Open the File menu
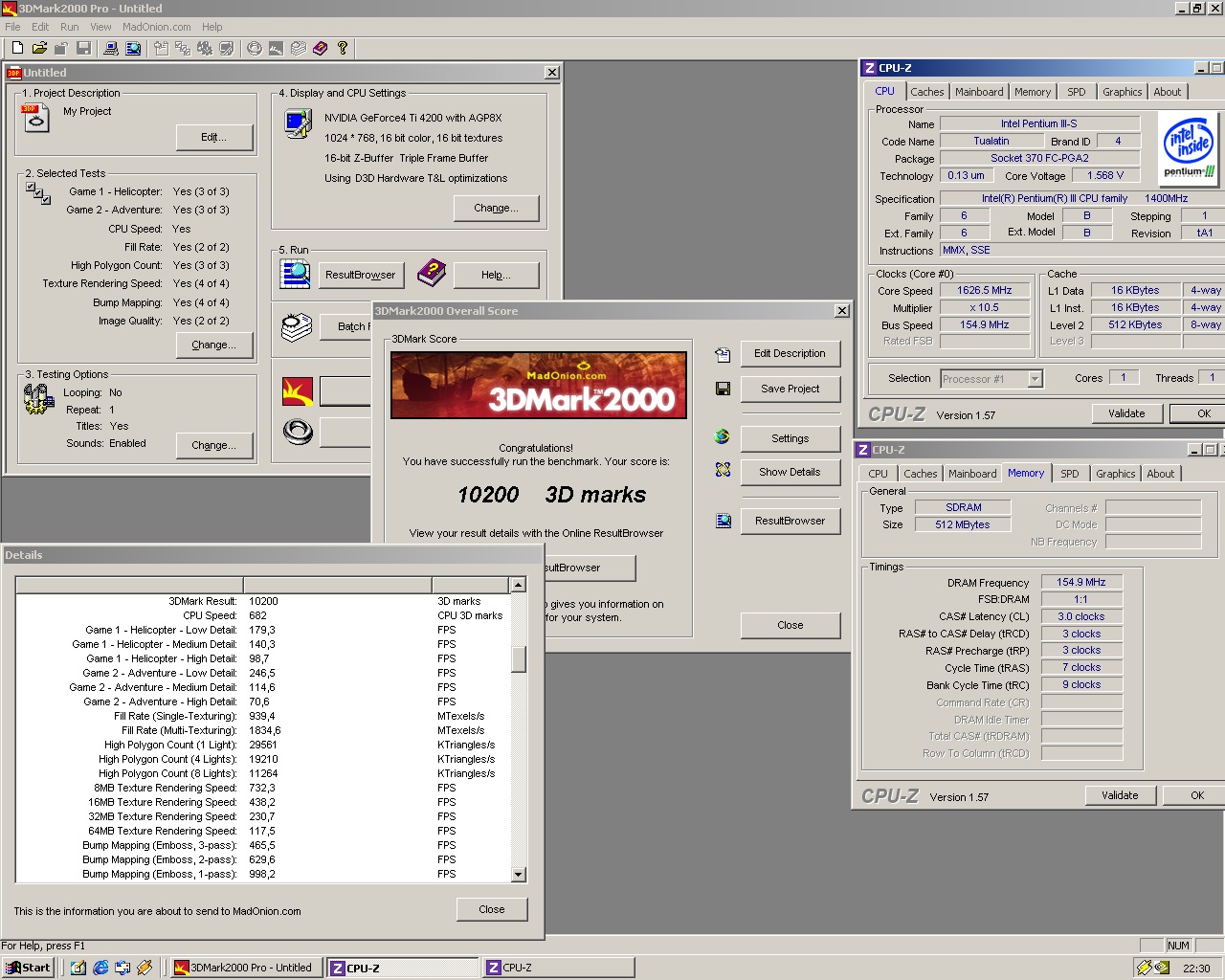Viewport: 1225px width, 980px height. [12, 27]
